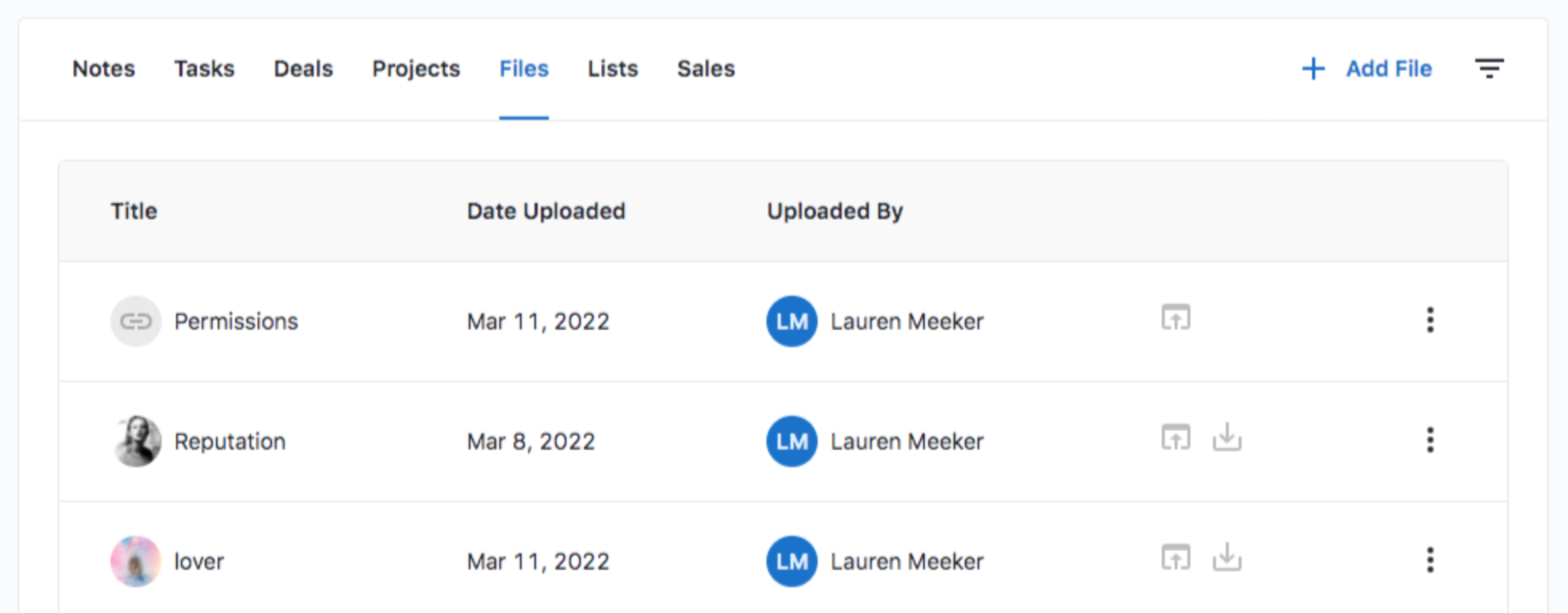The width and height of the screenshot is (1568, 613).
Task: Open the Projects tab
Action: point(416,69)
